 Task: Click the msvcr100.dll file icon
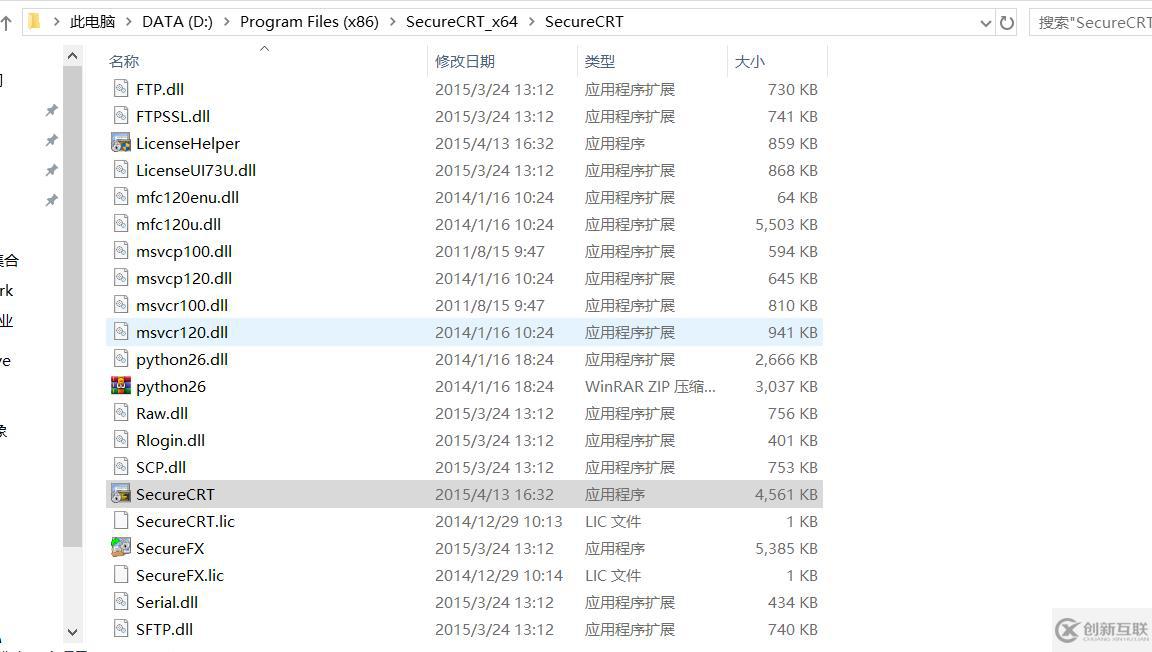(x=121, y=305)
